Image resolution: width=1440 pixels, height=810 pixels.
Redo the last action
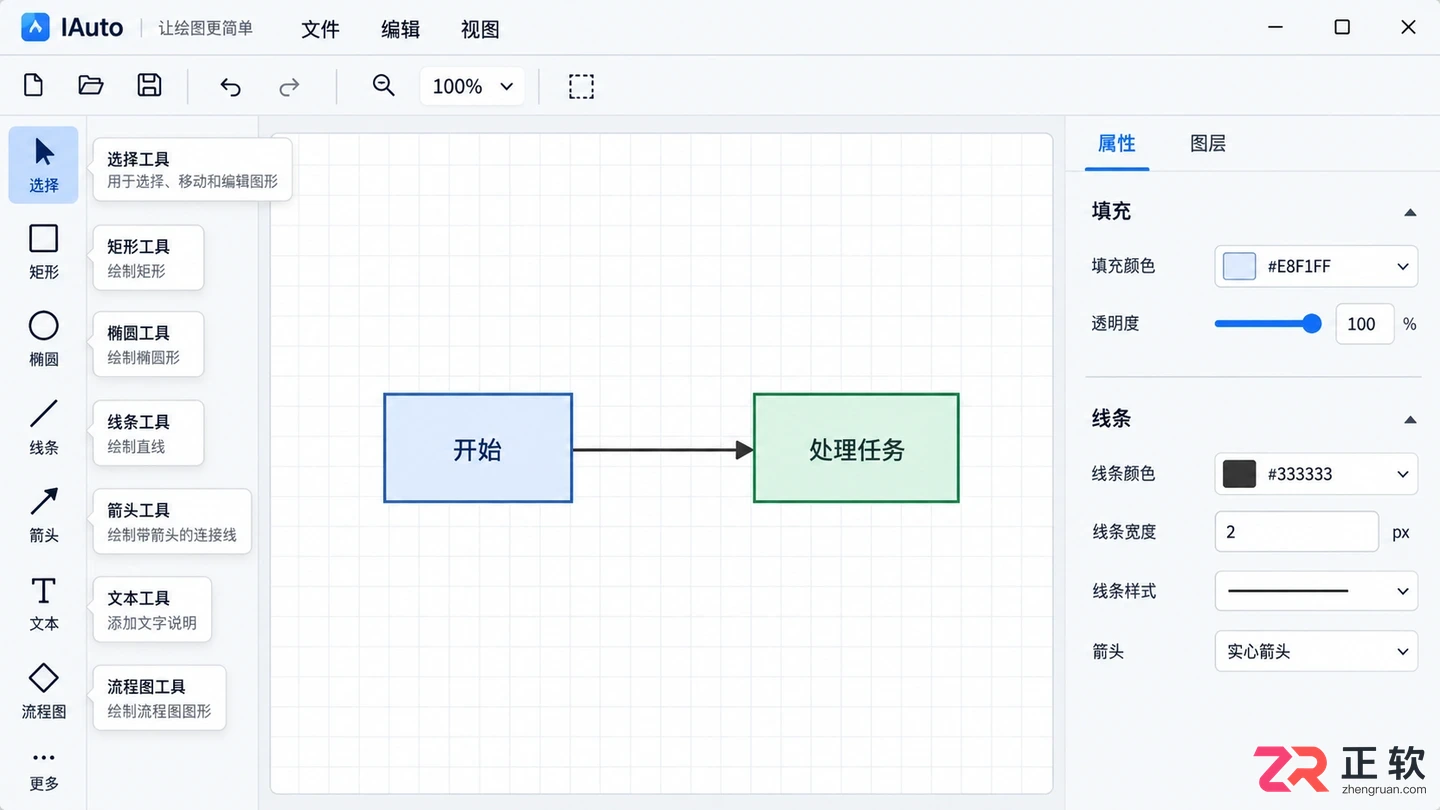point(289,87)
